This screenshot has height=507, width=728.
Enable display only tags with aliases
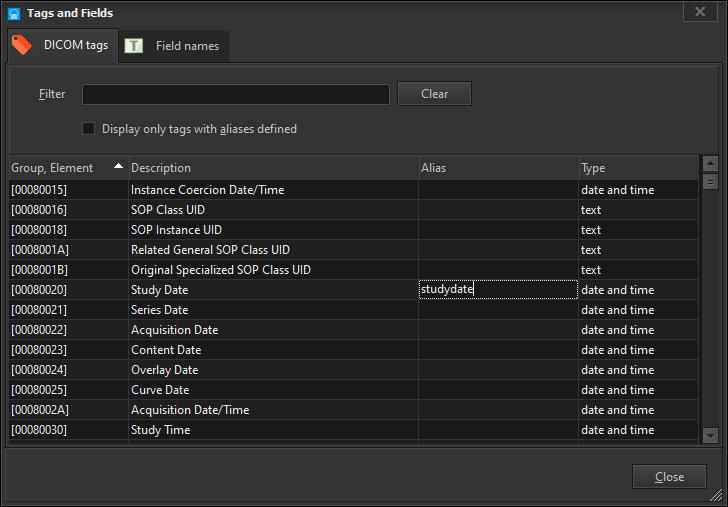point(89,129)
